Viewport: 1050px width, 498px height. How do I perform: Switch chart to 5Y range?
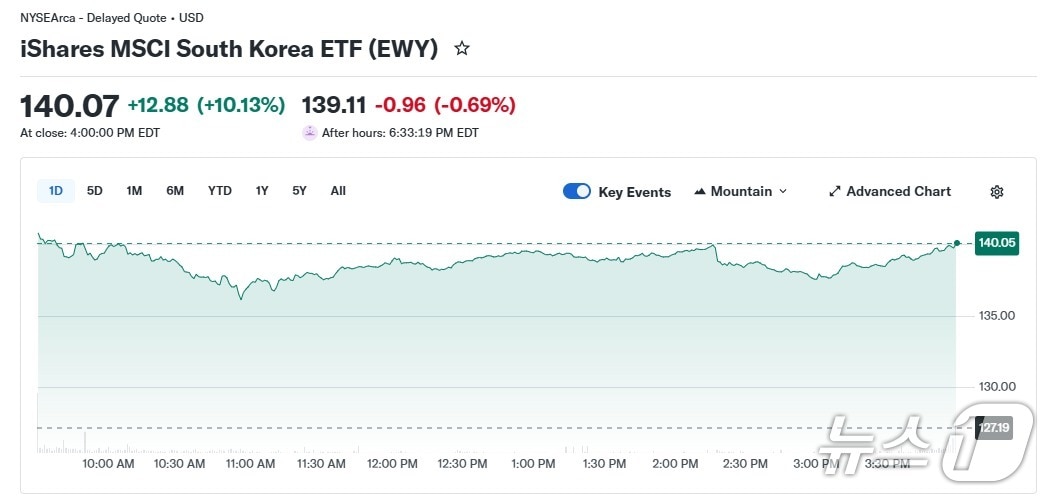point(299,191)
